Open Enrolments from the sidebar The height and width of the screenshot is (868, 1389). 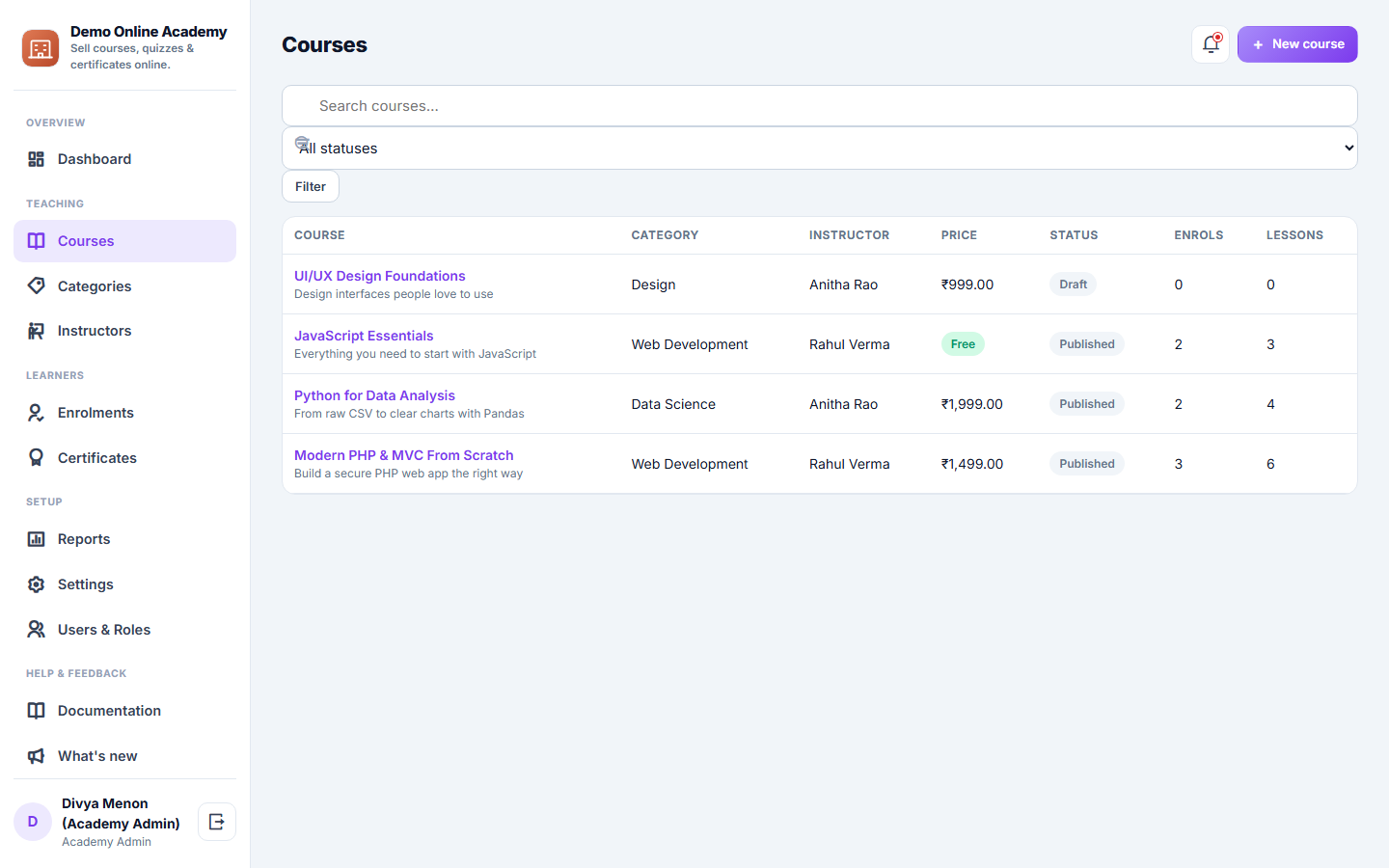(124, 413)
